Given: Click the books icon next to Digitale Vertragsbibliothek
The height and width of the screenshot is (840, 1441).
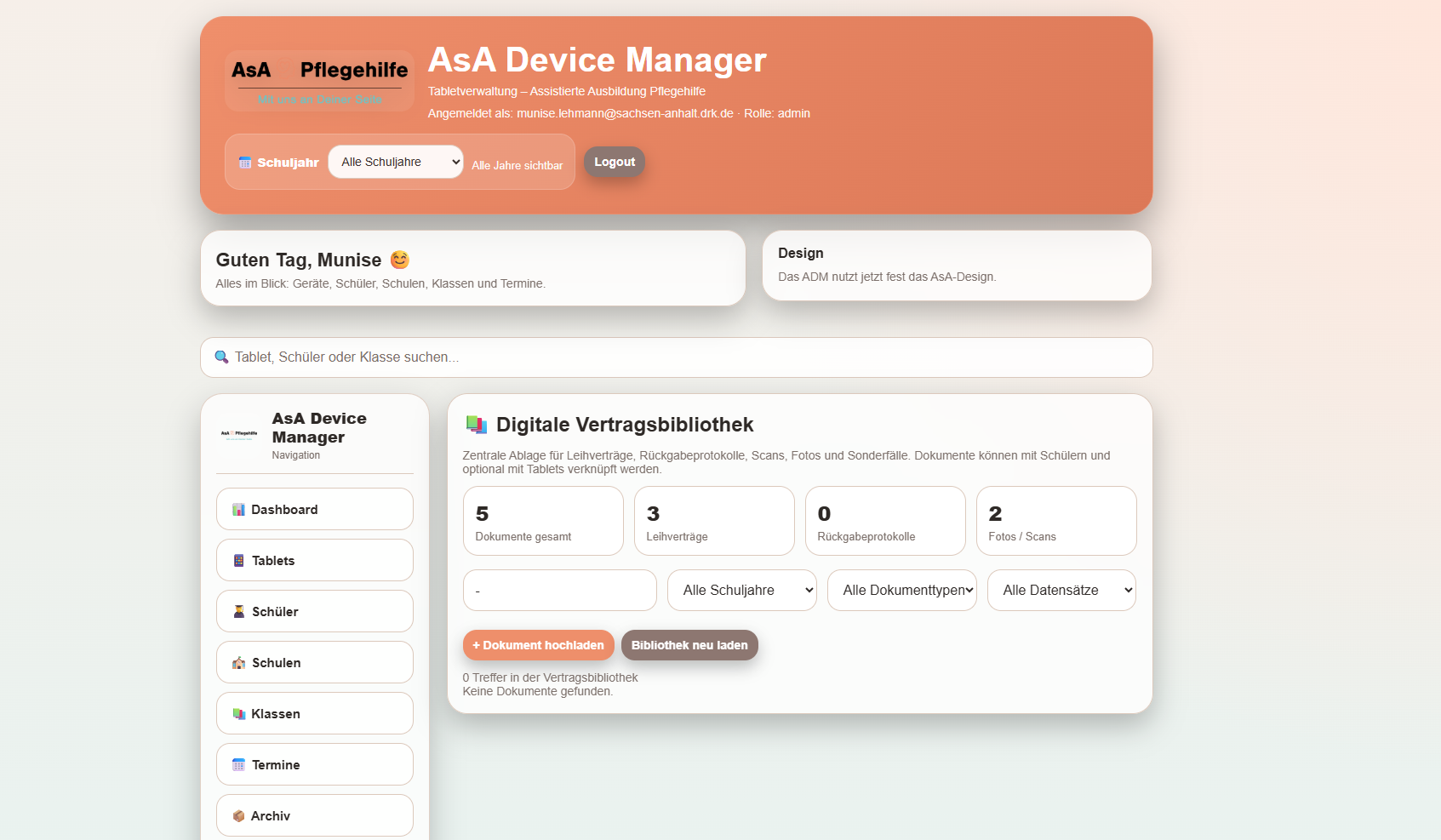Looking at the screenshot, I should 477,425.
